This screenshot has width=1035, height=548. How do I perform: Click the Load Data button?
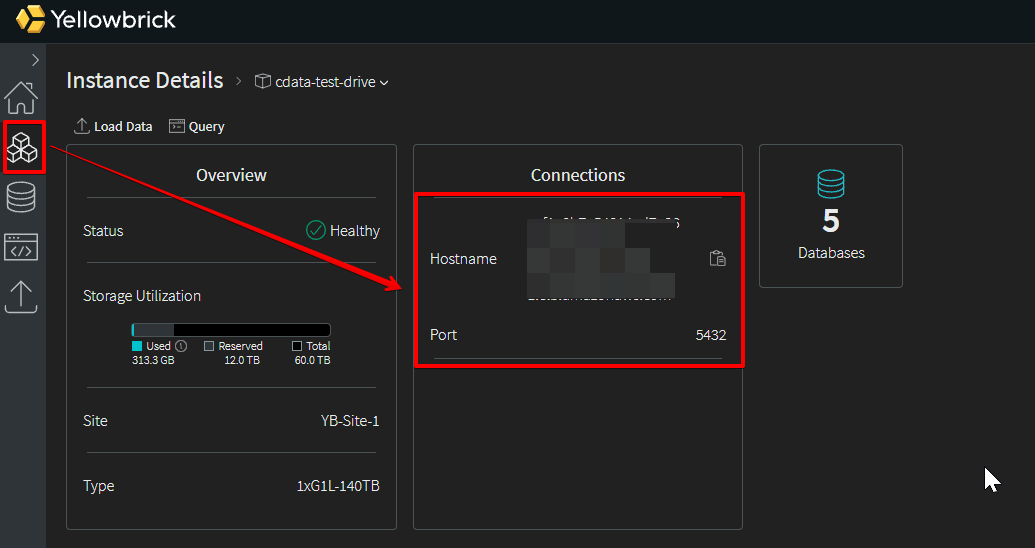[x=113, y=126]
